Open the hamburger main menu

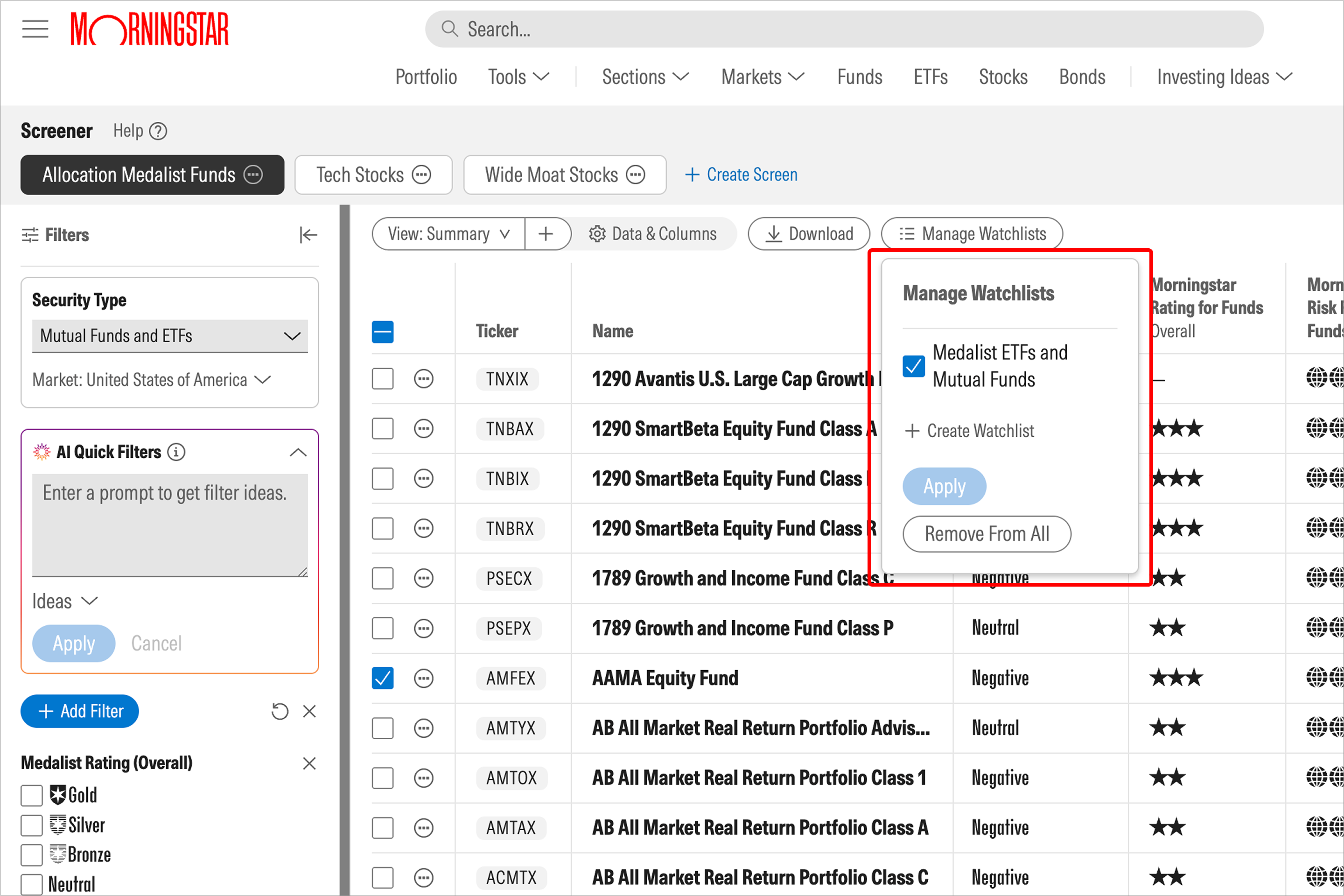35,28
